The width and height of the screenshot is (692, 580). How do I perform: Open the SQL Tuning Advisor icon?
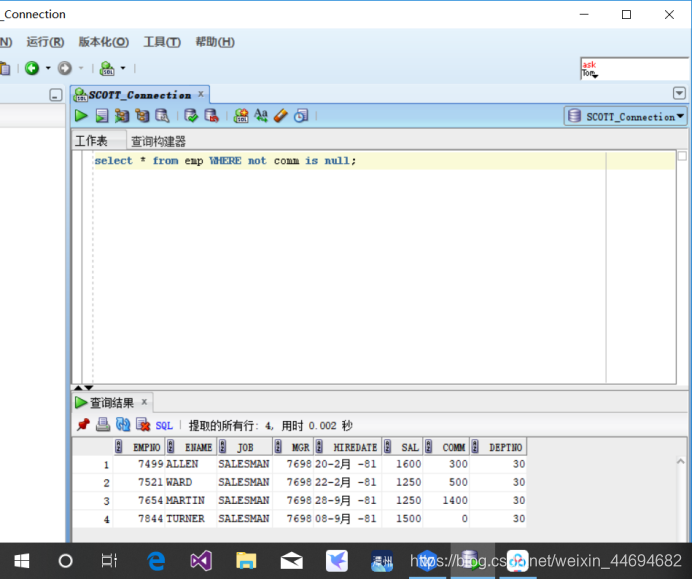click(162, 116)
